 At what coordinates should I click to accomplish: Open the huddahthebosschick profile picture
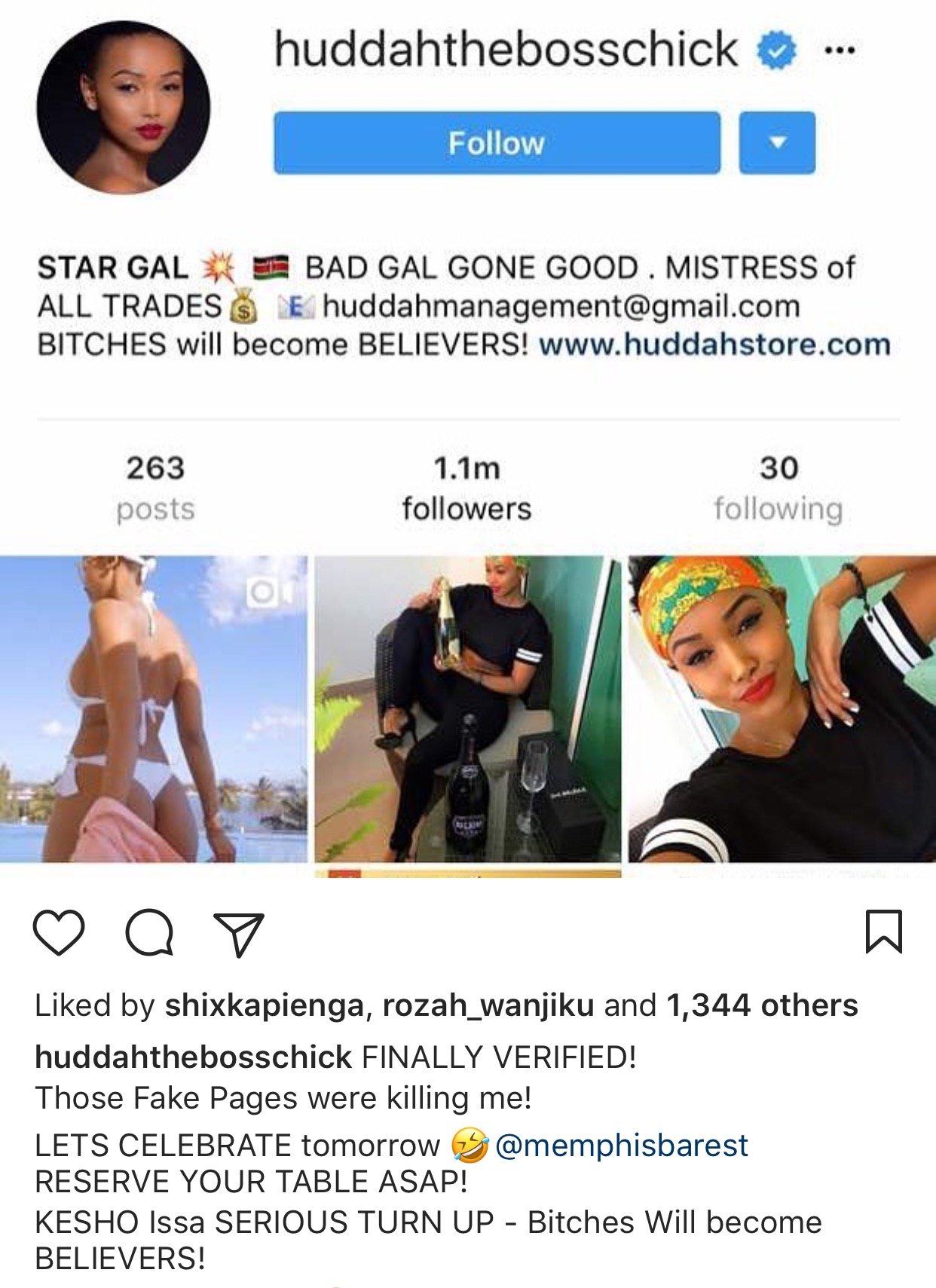(x=123, y=107)
